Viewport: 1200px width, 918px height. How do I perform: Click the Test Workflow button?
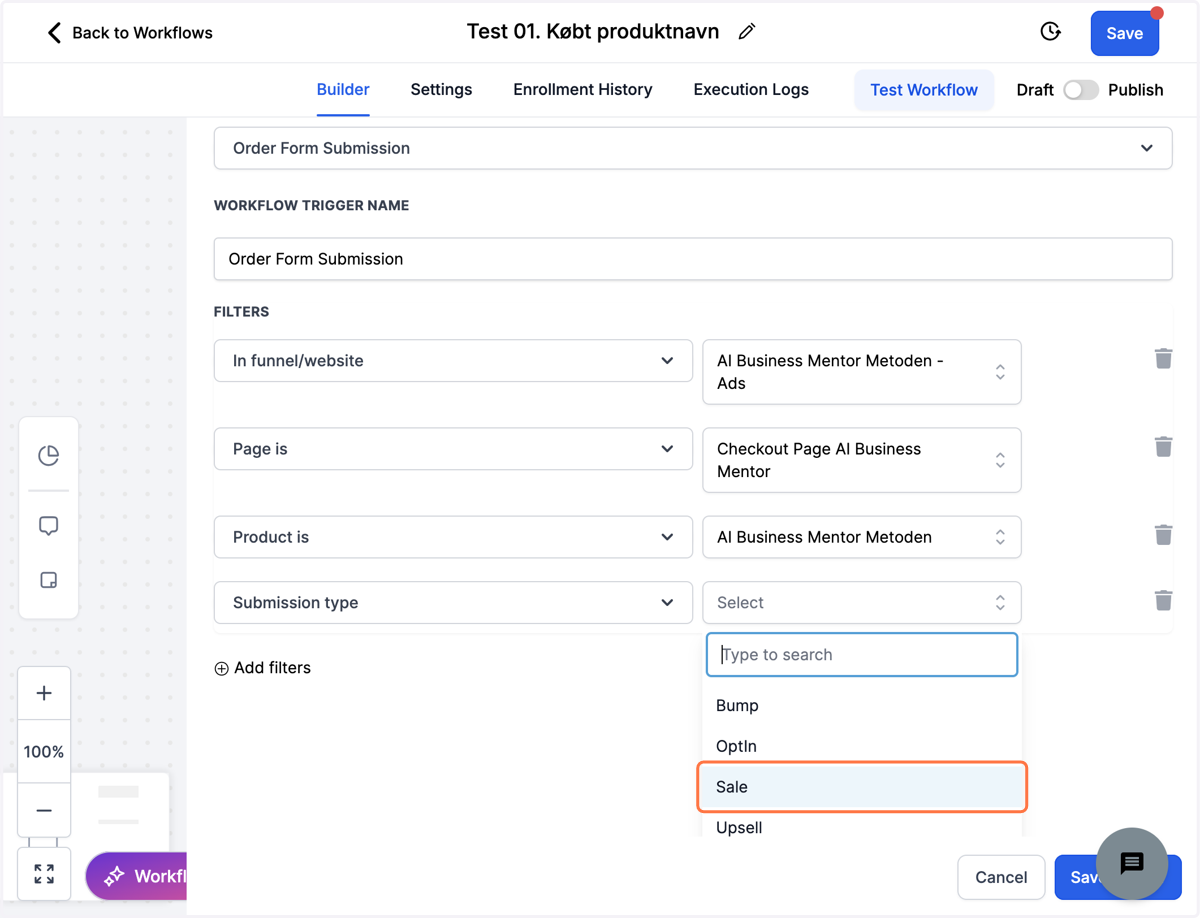924,90
